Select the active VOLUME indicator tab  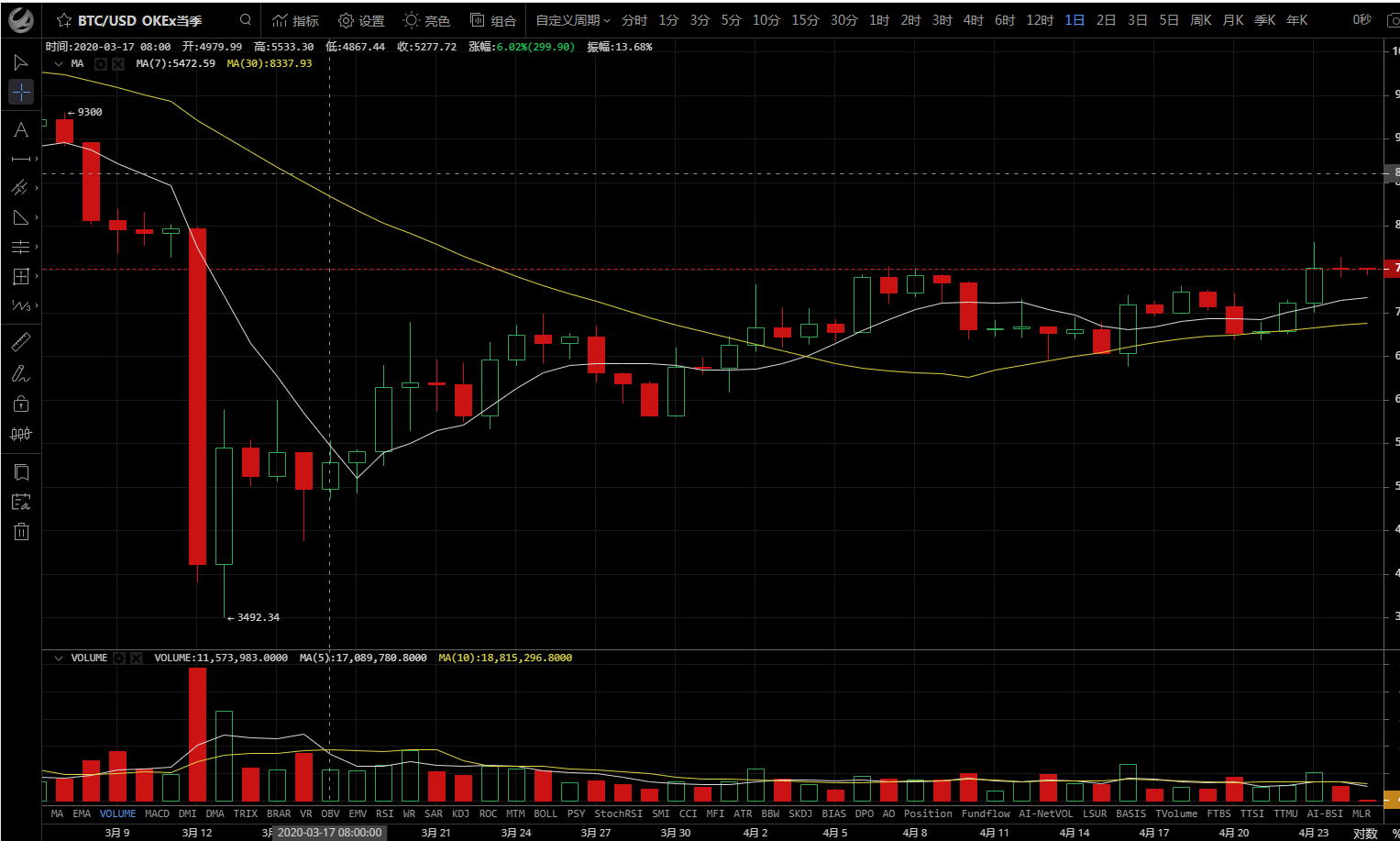coord(117,813)
